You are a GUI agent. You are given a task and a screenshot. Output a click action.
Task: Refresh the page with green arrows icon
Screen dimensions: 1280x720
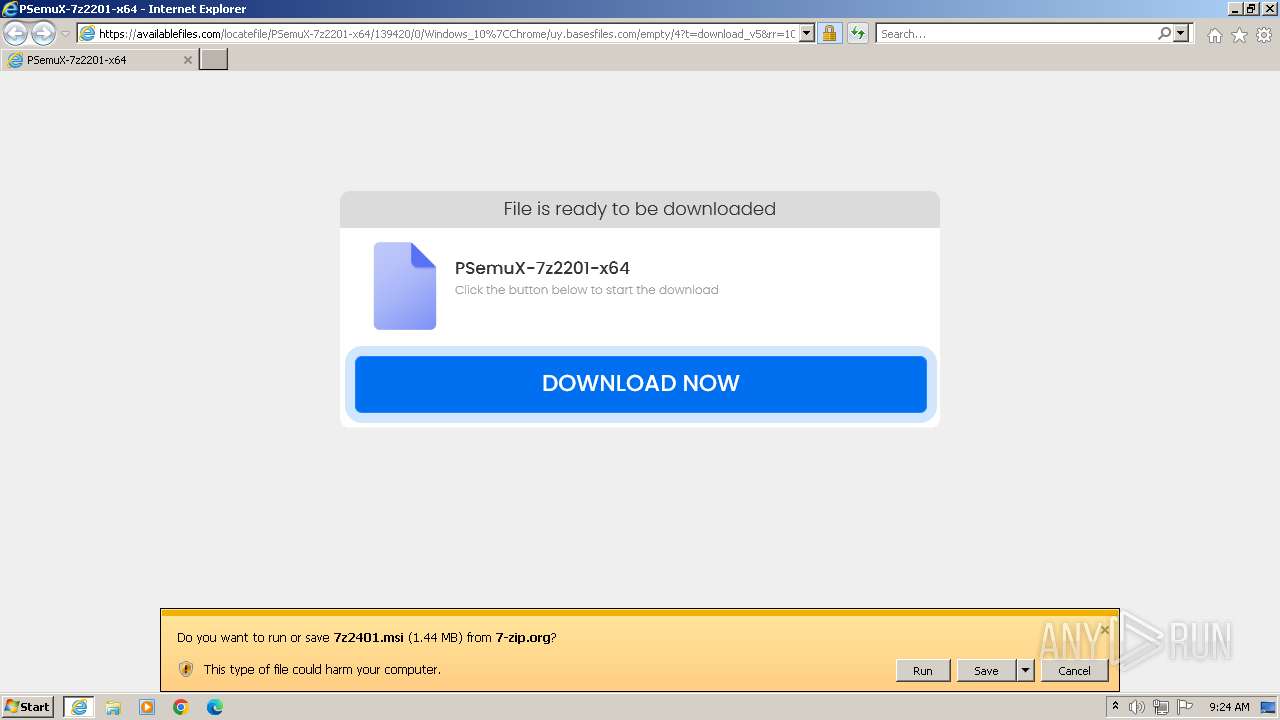coord(858,34)
